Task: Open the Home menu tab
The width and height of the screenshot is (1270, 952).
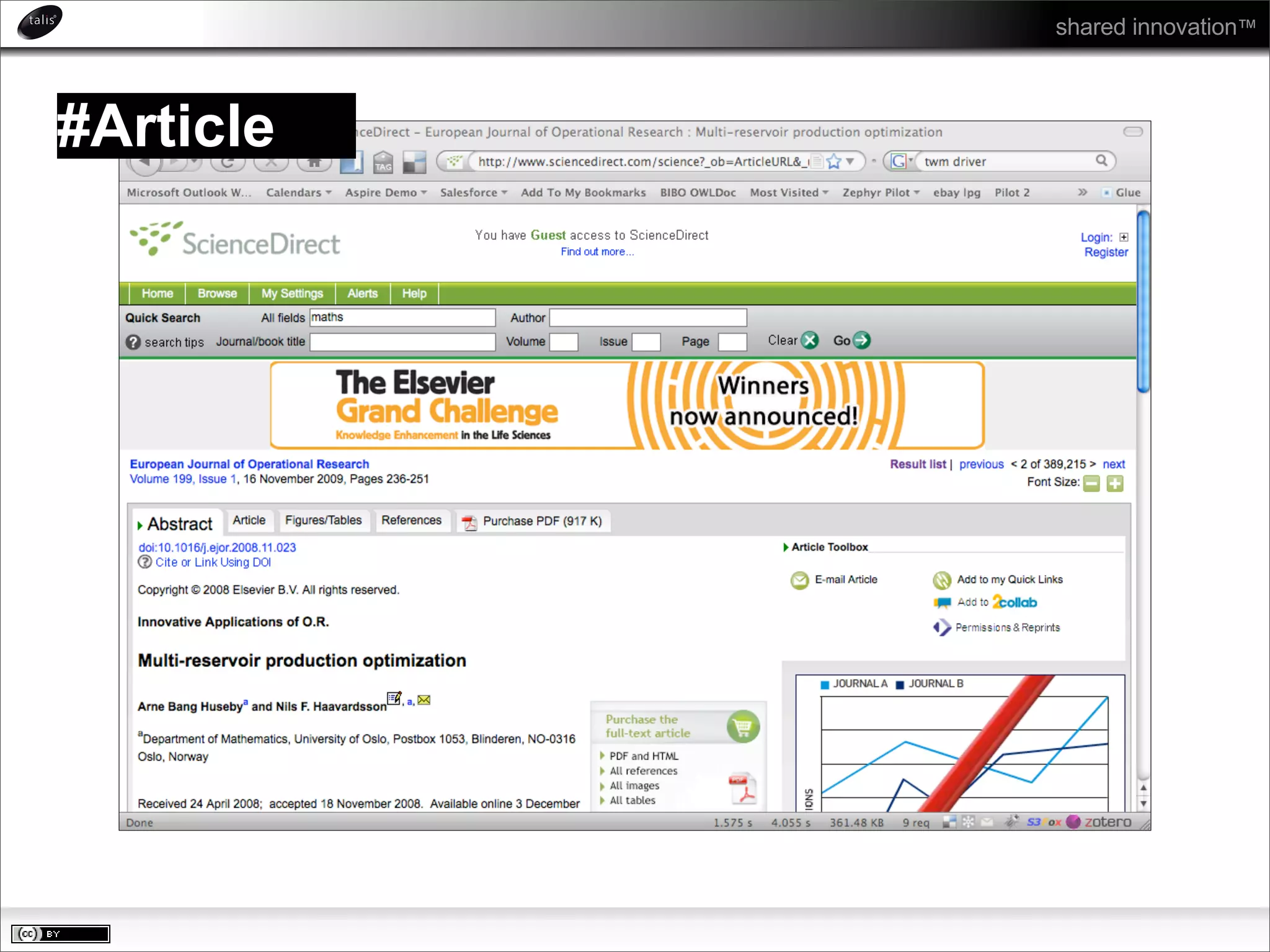Action: click(x=158, y=293)
